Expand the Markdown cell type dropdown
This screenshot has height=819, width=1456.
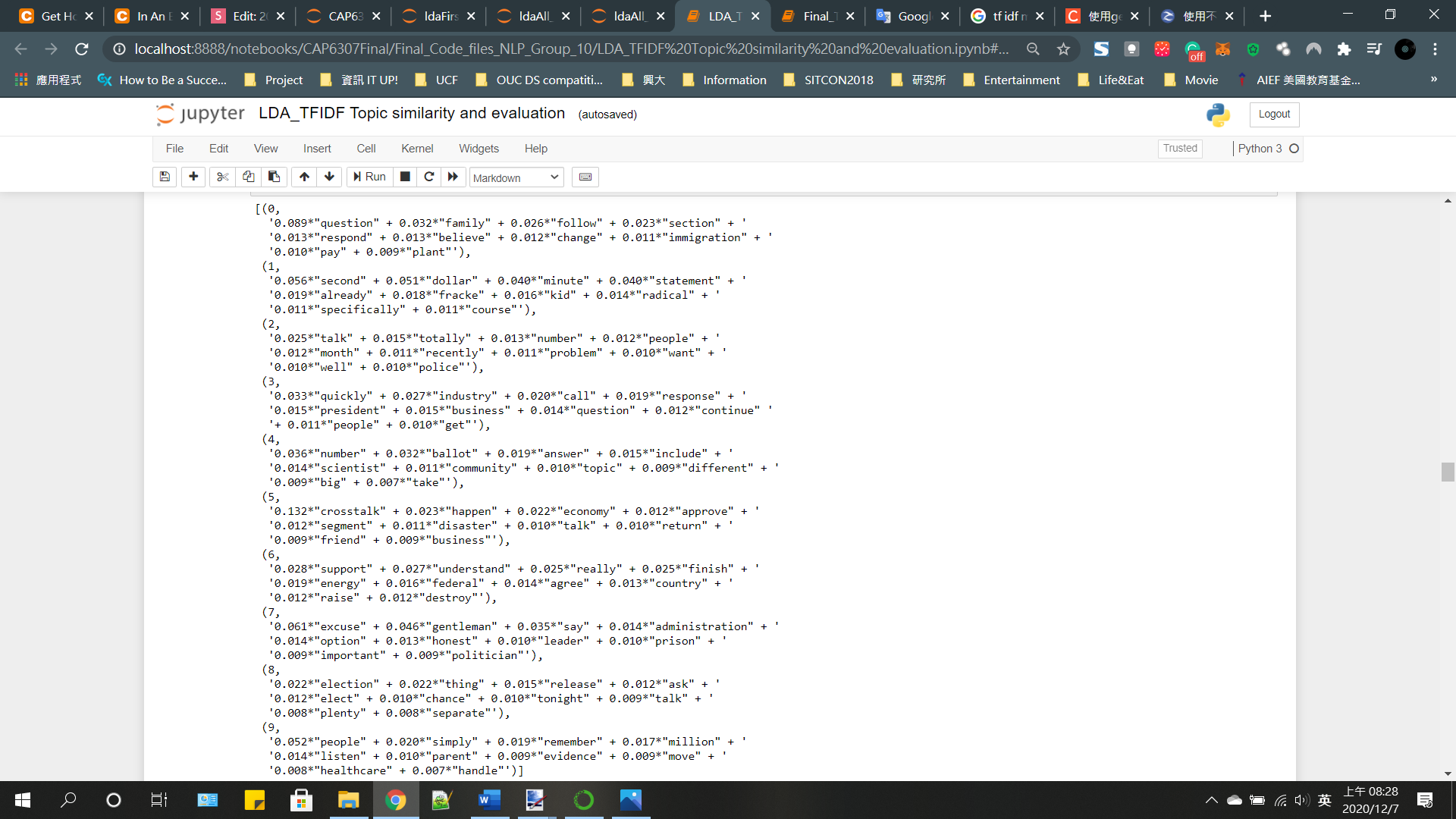(516, 177)
